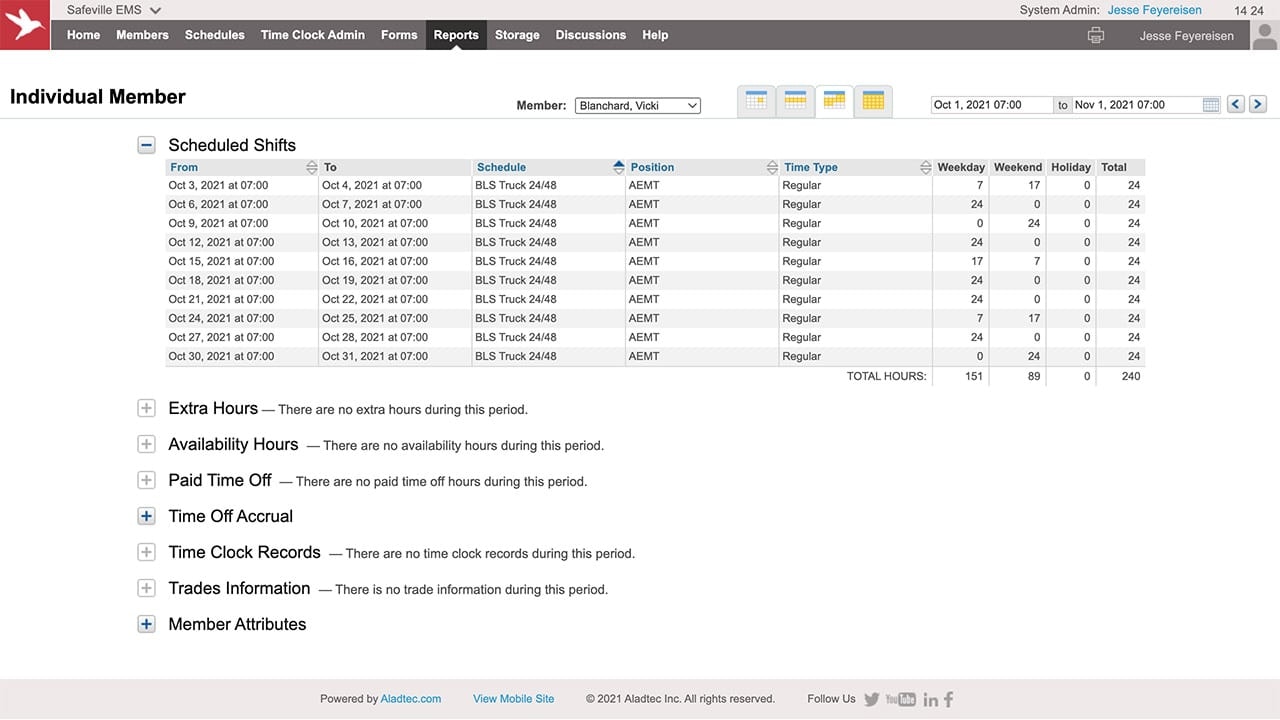Select the Oct 15, 2021 at 07:00 row
Viewport: 1280px width, 720px height.
(655, 261)
